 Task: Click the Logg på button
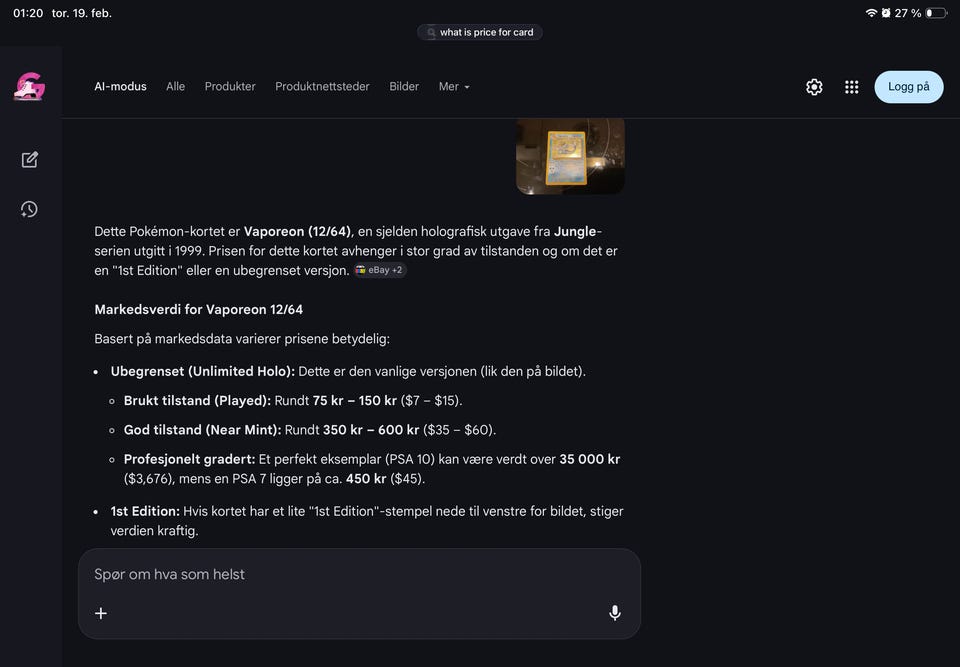[909, 87]
